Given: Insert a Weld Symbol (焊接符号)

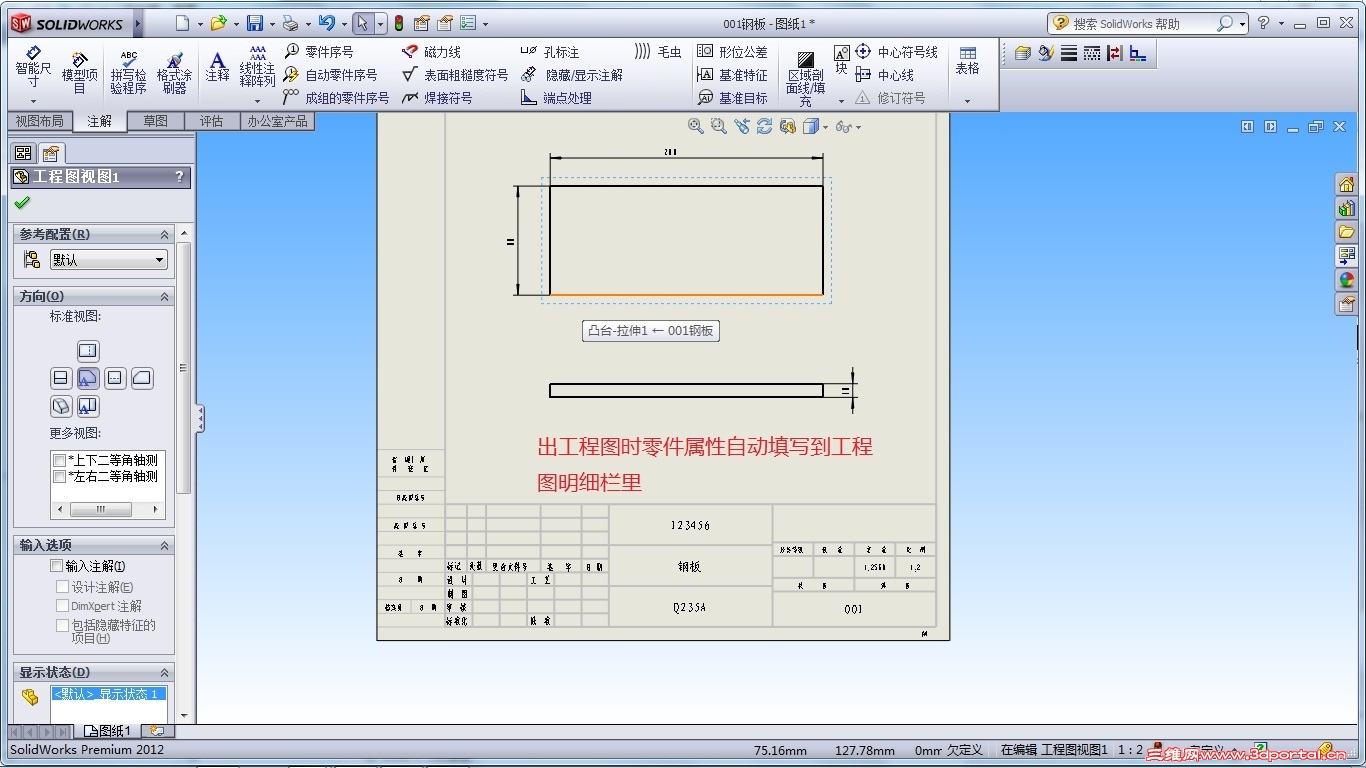Looking at the screenshot, I should [x=436, y=98].
